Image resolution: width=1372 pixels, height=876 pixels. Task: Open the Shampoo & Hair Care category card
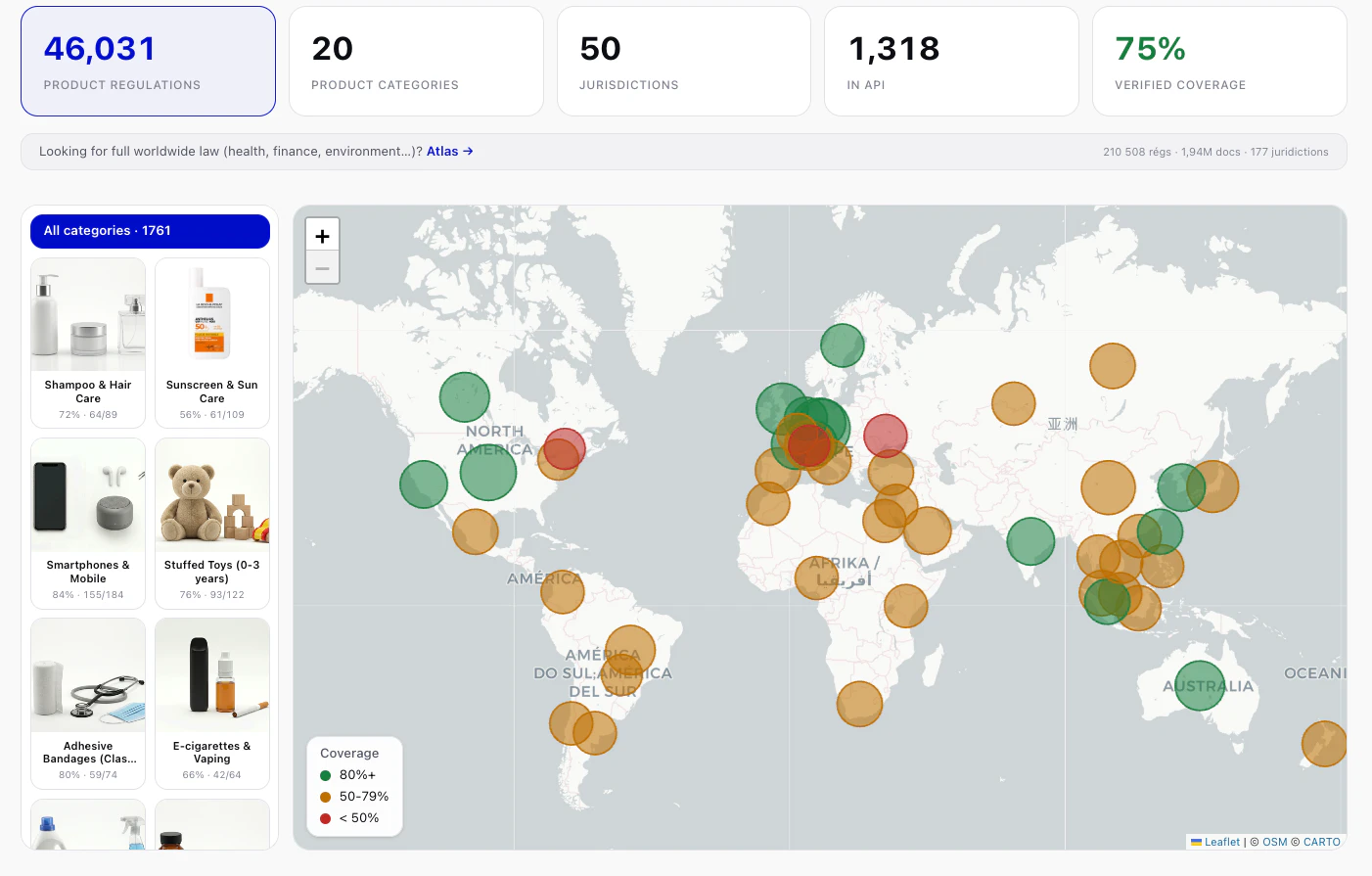point(88,343)
